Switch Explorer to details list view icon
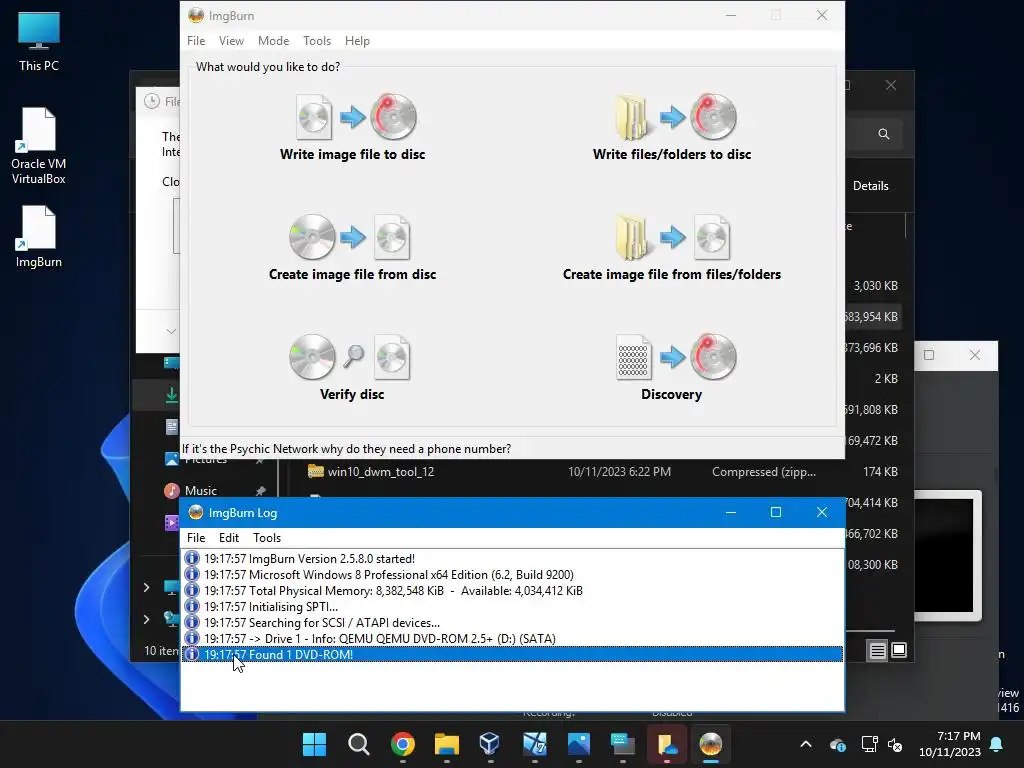Screen dimensions: 1024x768 [x=877, y=650]
